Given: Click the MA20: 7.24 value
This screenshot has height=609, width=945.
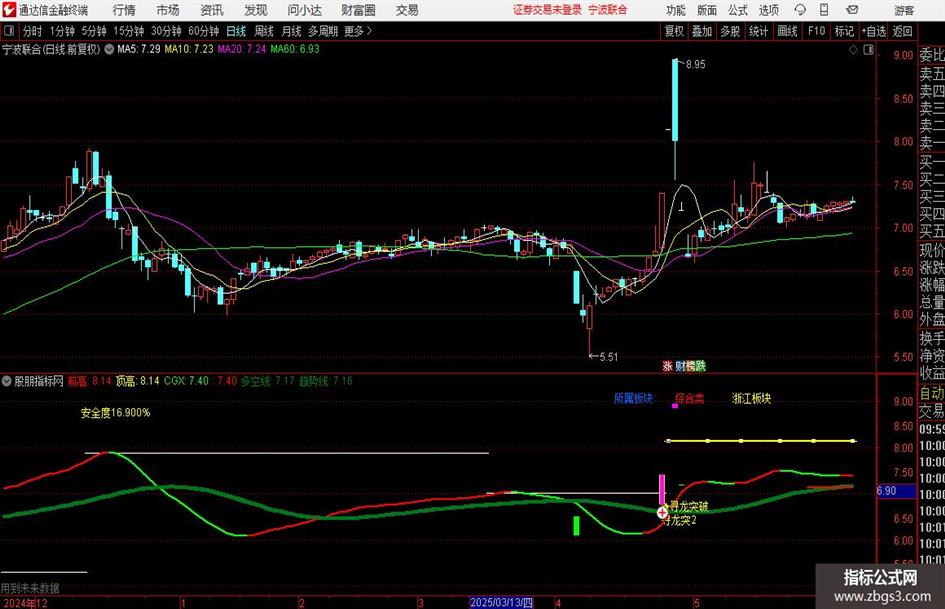Looking at the screenshot, I should pyautogui.click(x=242, y=49).
